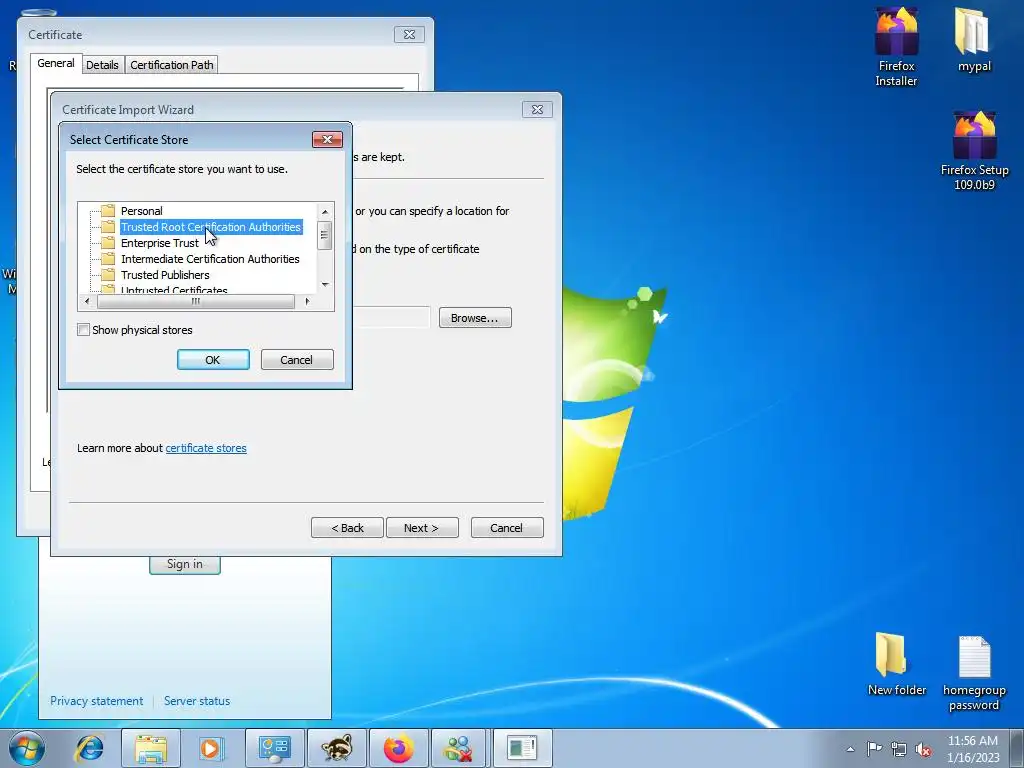Open the Server status link
The height and width of the screenshot is (768, 1024).
pyautogui.click(x=197, y=701)
